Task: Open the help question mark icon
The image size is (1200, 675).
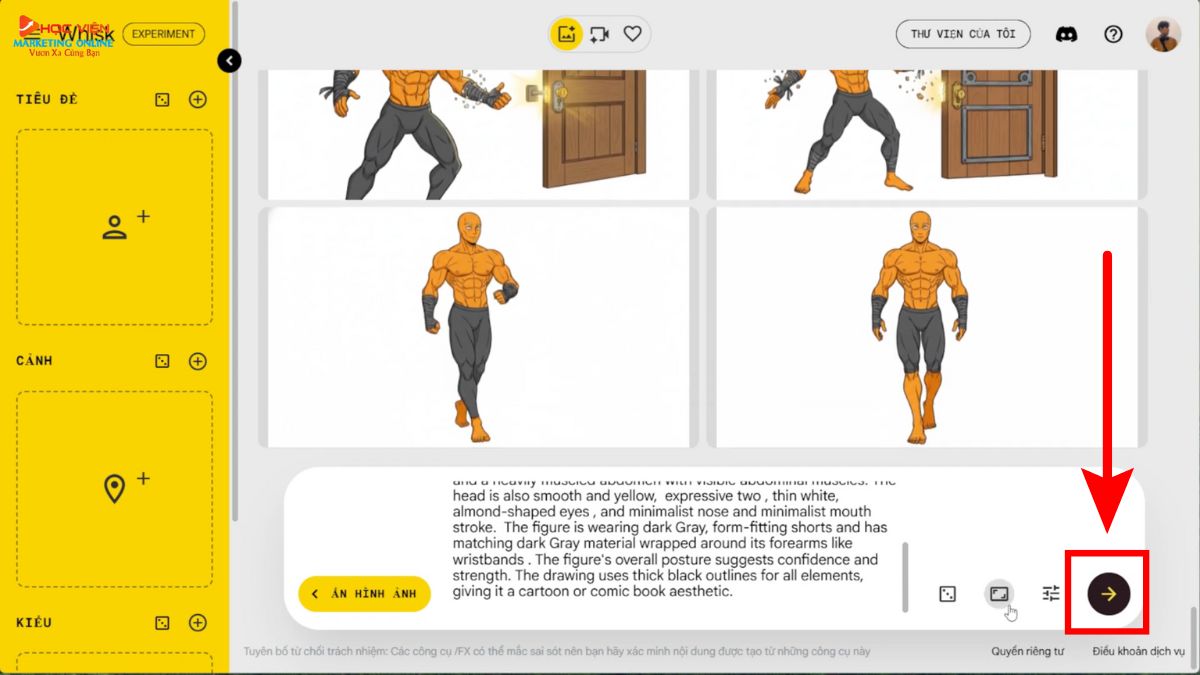Action: tap(1113, 34)
